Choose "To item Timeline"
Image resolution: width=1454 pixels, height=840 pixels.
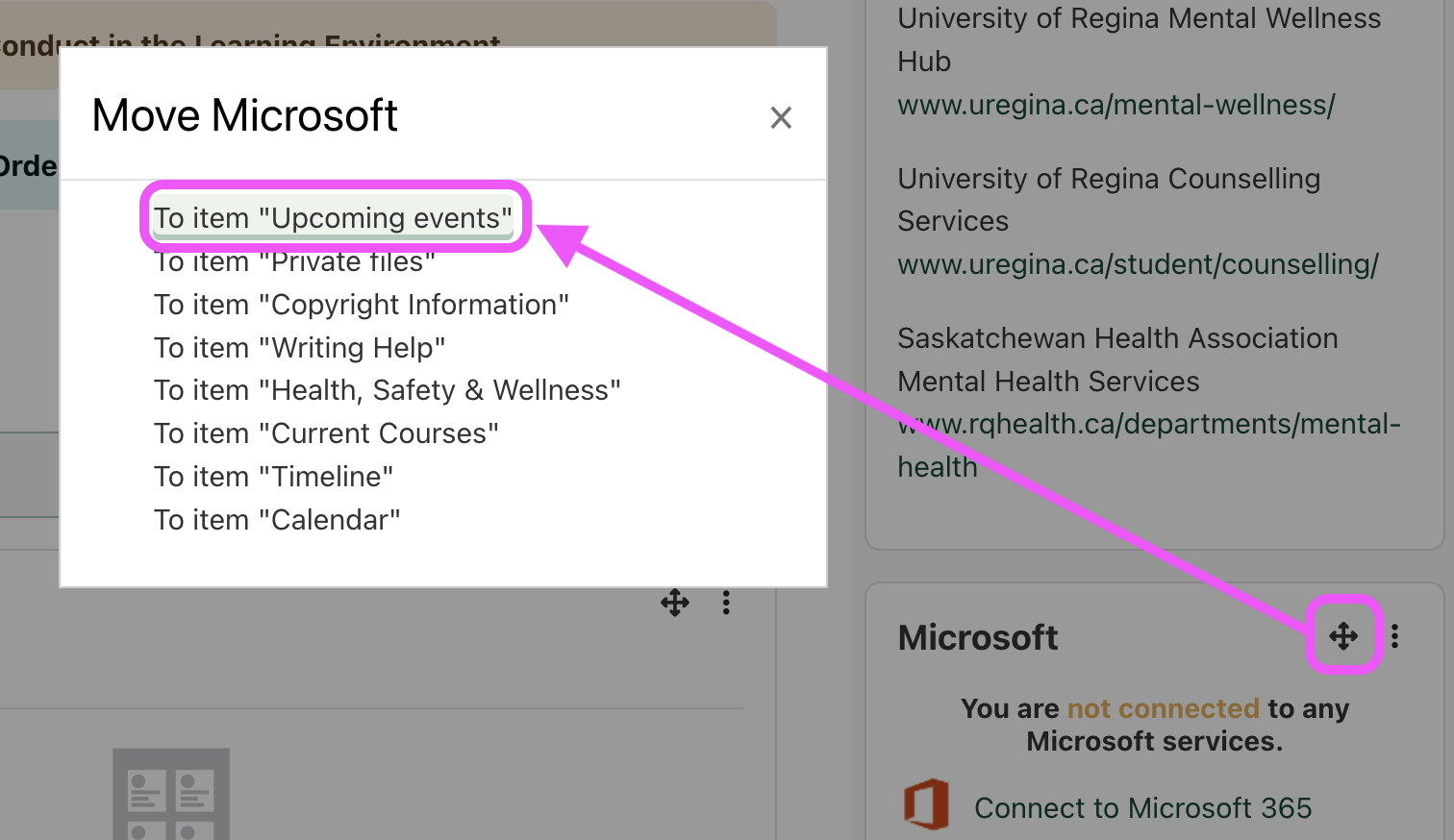(274, 476)
